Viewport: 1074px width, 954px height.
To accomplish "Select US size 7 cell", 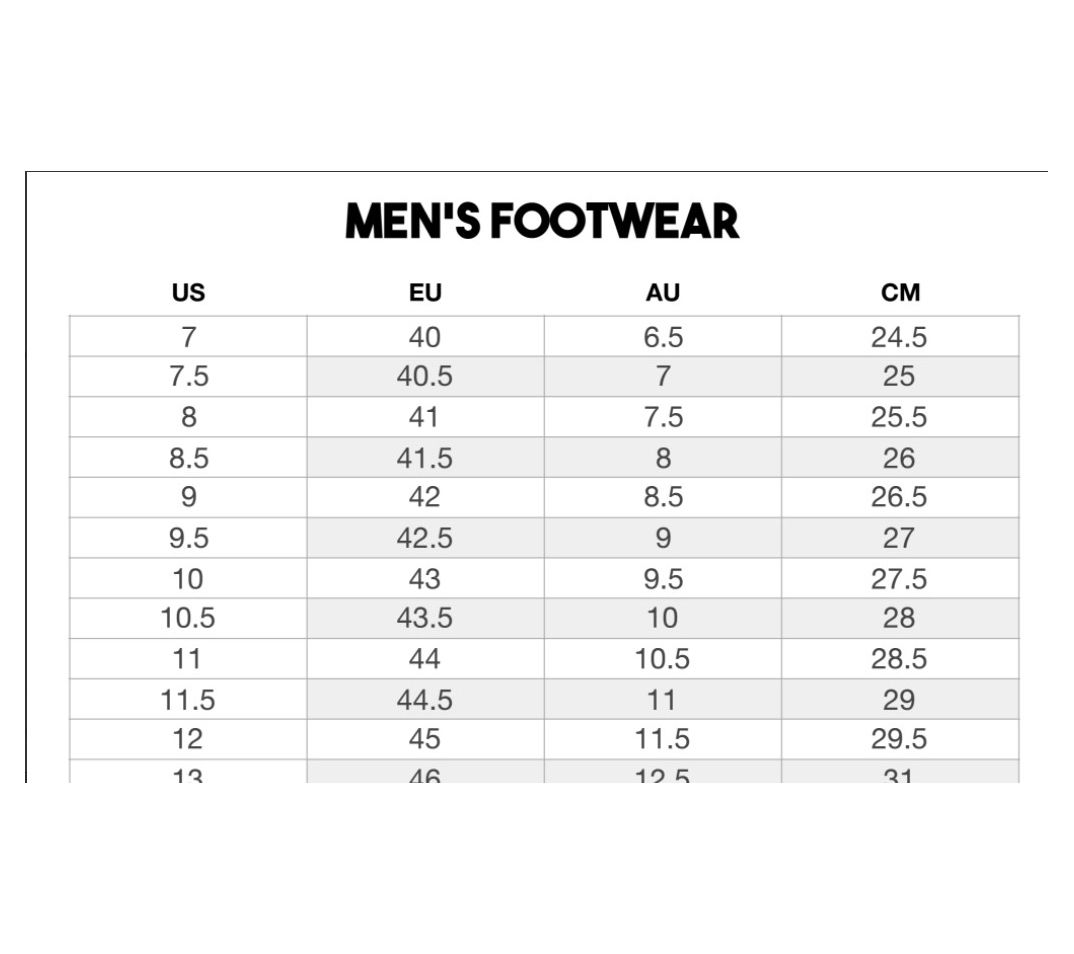I will click(x=188, y=337).
